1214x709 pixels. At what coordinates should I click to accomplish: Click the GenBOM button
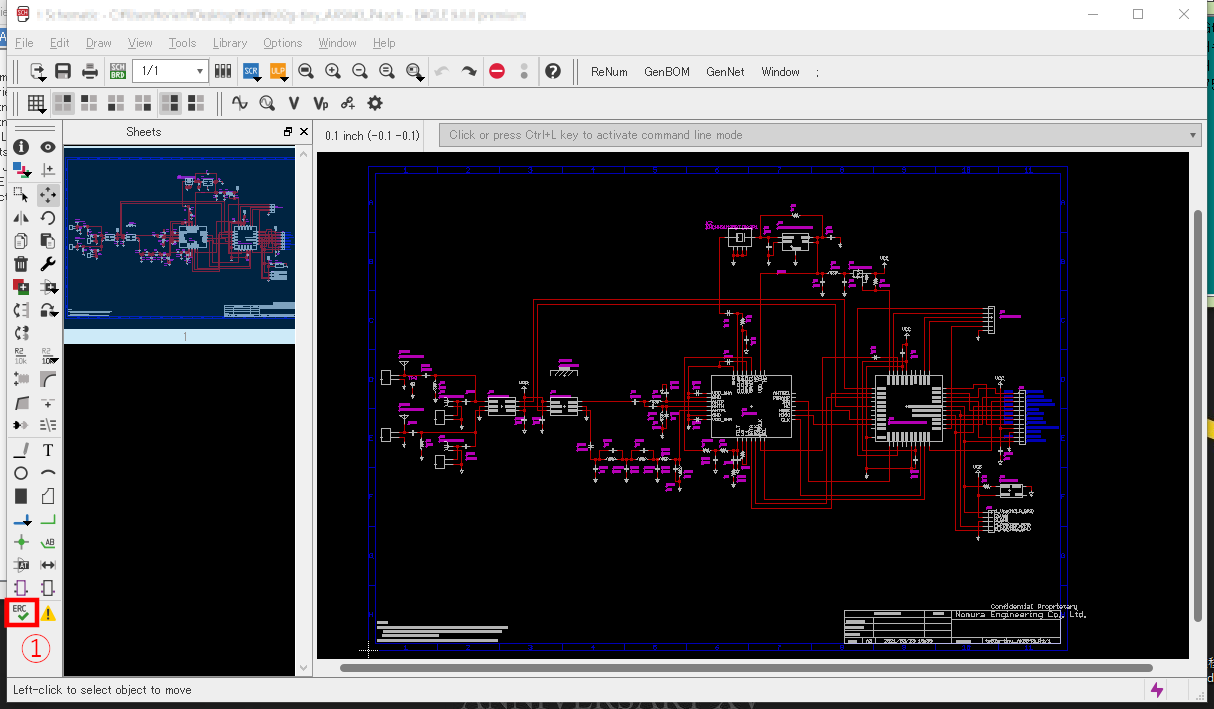click(x=667, y=71)
